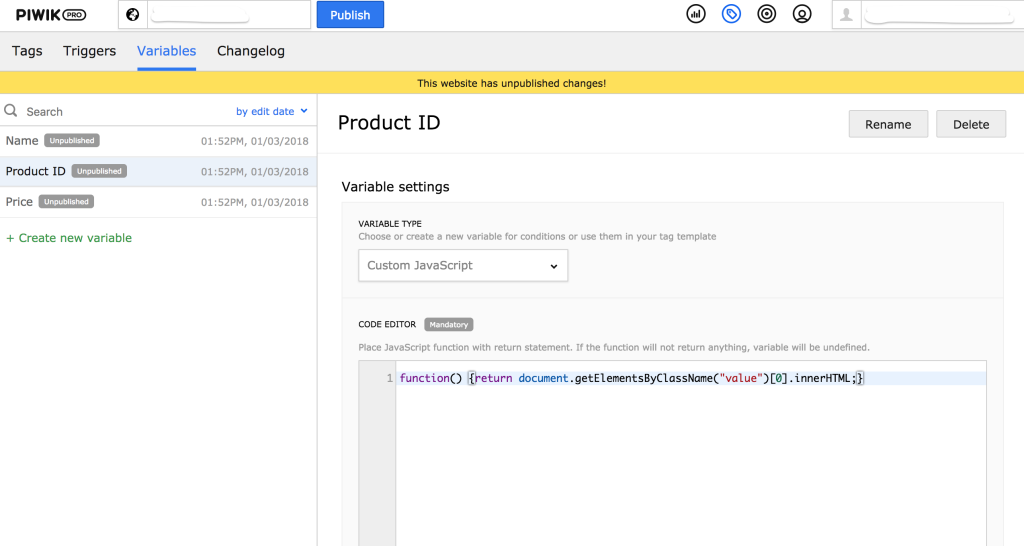Open the audience profile circle icon

coord(802,14)
